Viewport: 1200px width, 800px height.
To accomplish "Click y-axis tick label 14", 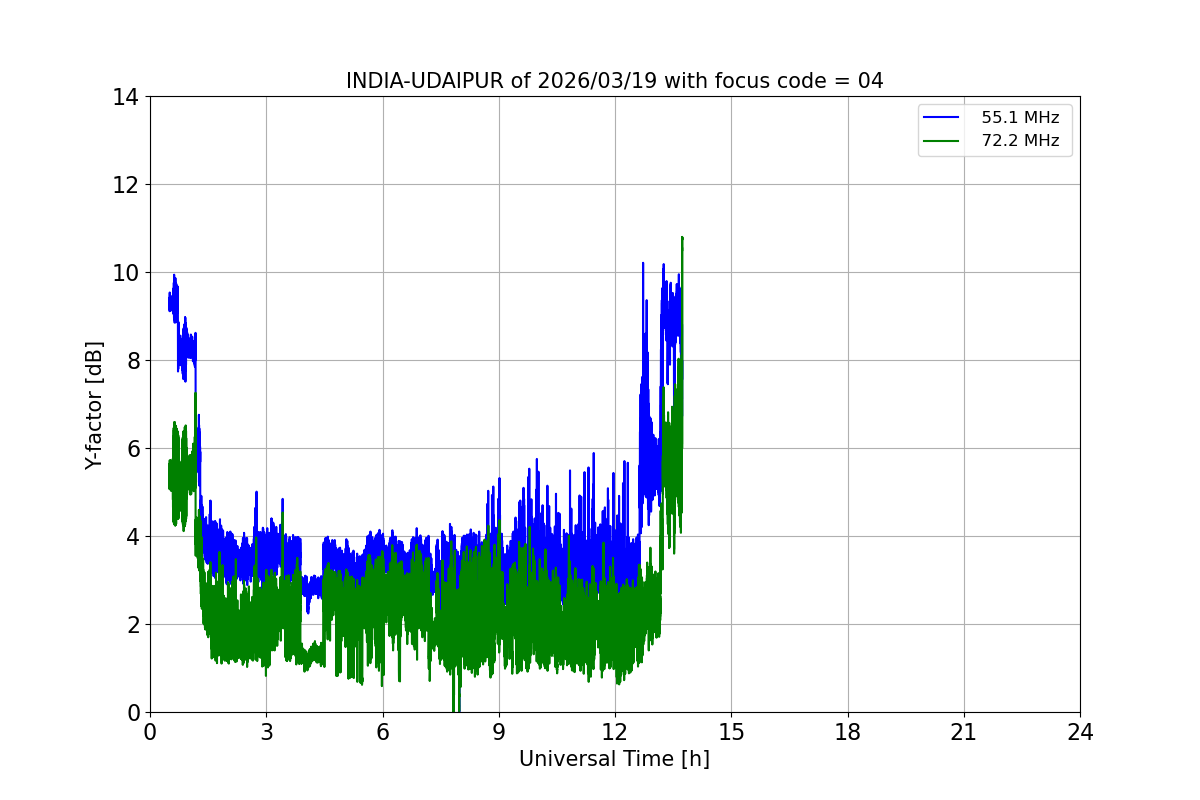I will 125,97.
